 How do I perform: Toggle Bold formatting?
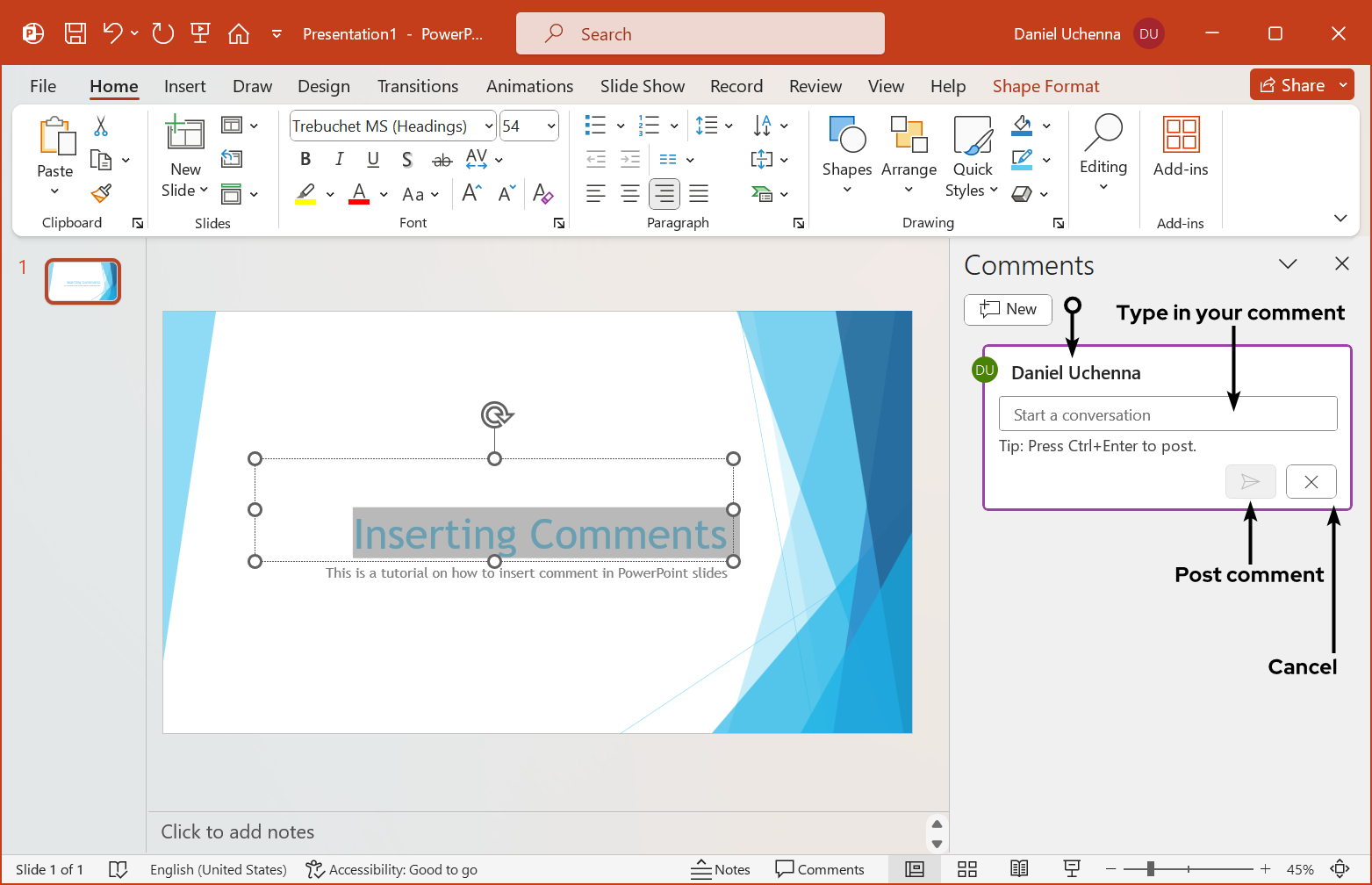pos(305,159)
